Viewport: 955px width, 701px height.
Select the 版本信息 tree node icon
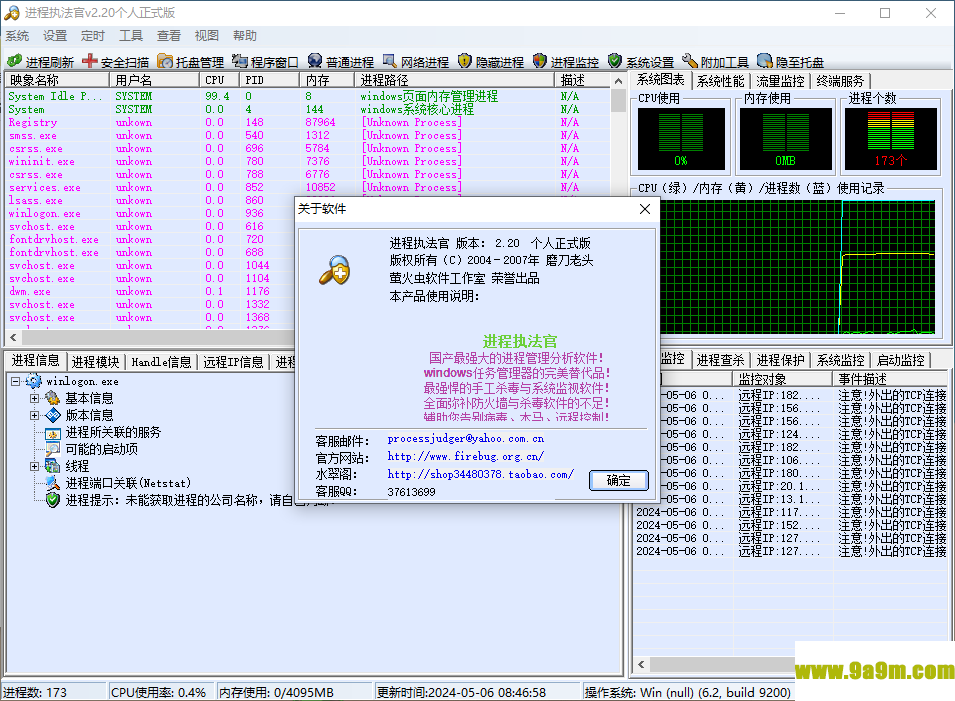tap(53, 415)
